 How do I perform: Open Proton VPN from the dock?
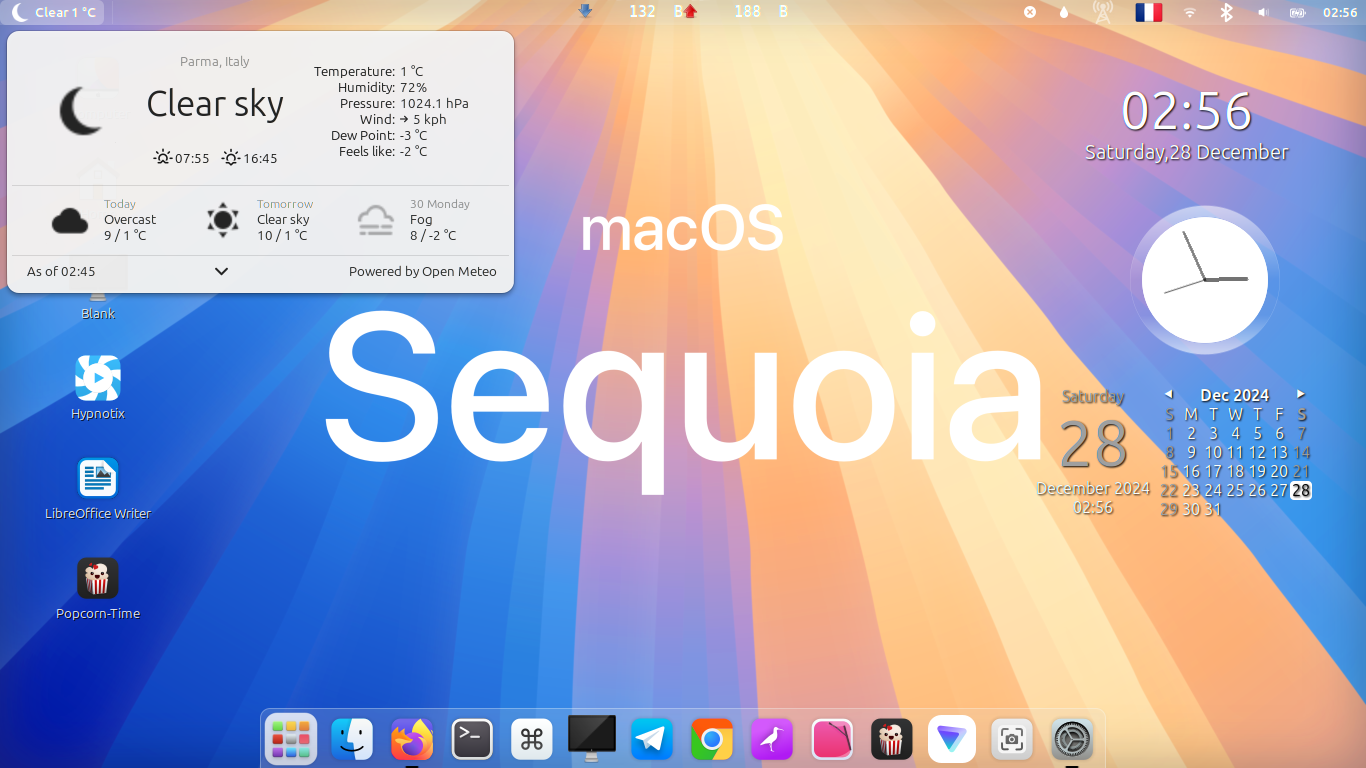[952, 740]
